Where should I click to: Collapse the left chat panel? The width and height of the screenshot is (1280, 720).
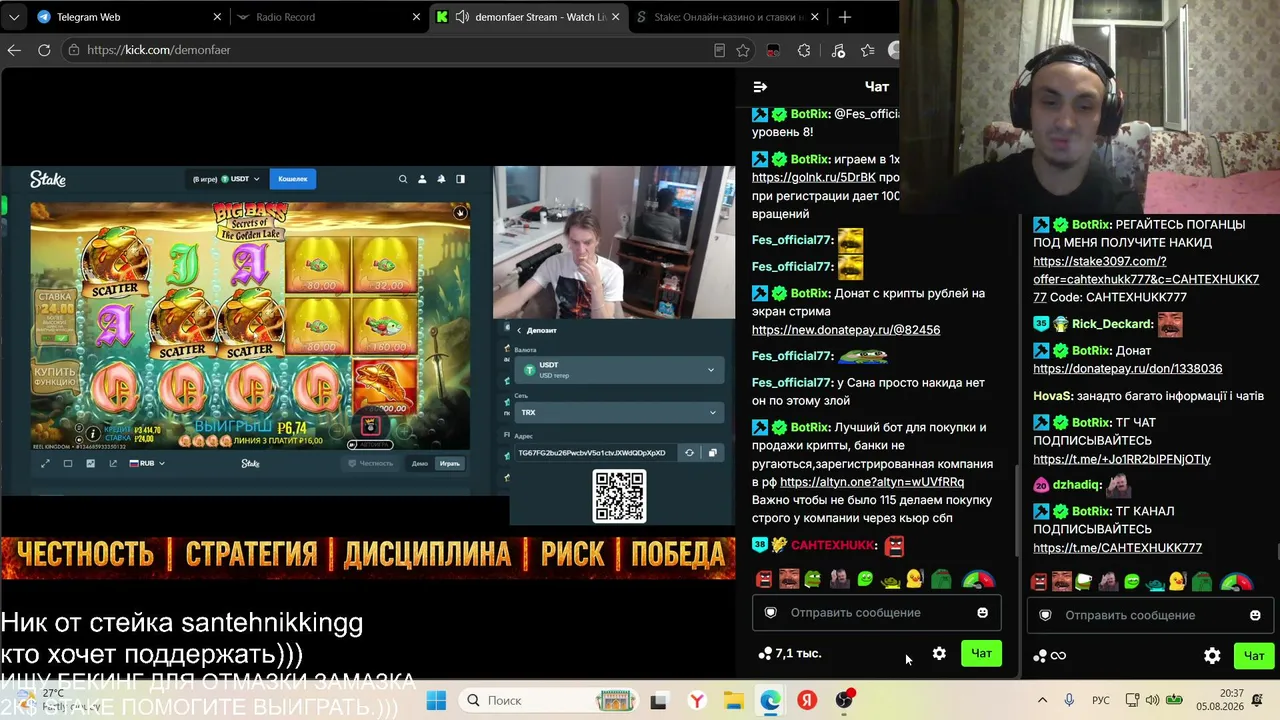click(x=760, y=87)
